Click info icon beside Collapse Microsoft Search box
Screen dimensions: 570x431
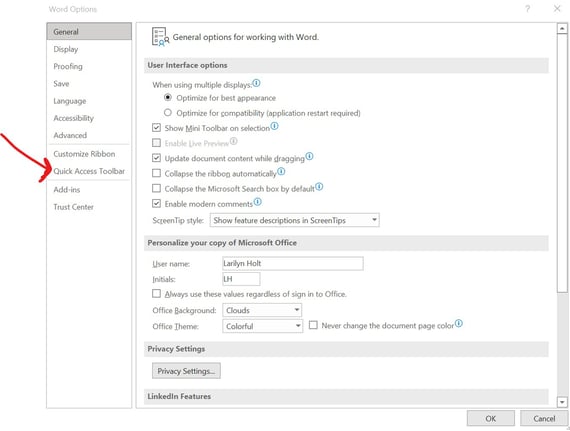(319, 187)
